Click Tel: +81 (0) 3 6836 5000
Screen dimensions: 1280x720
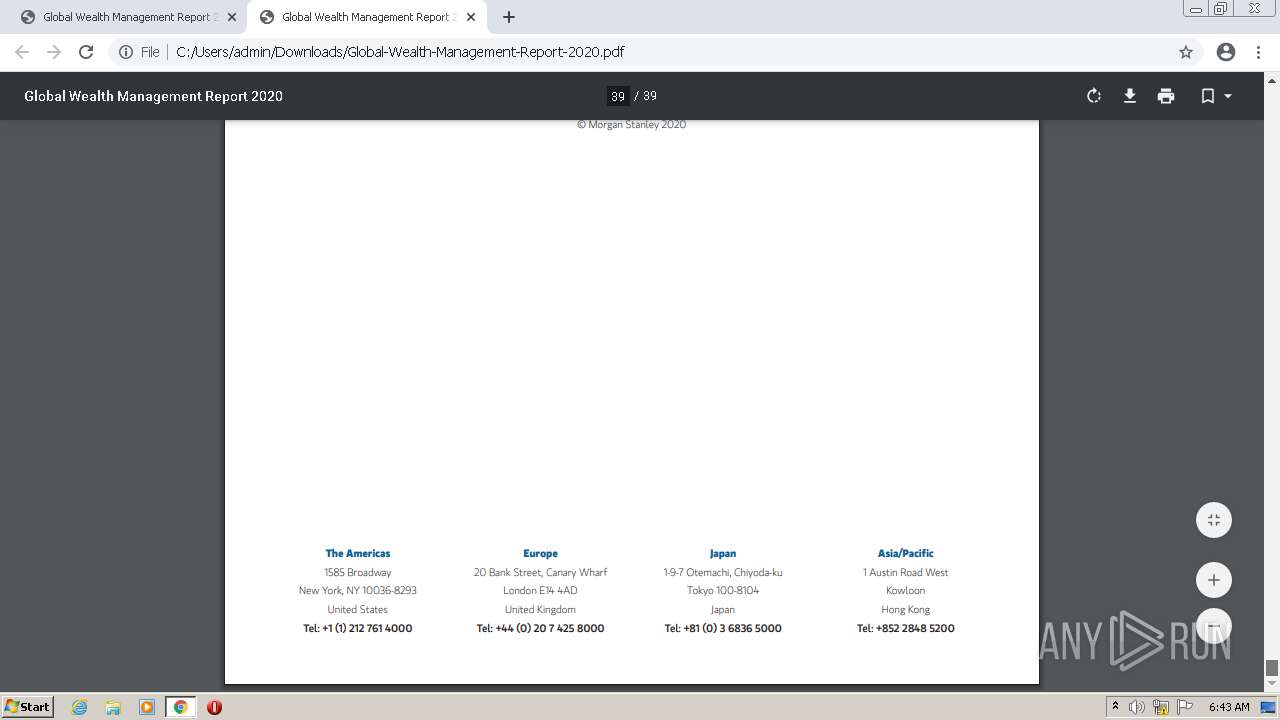pyautogui.click(x=723, y=628)
